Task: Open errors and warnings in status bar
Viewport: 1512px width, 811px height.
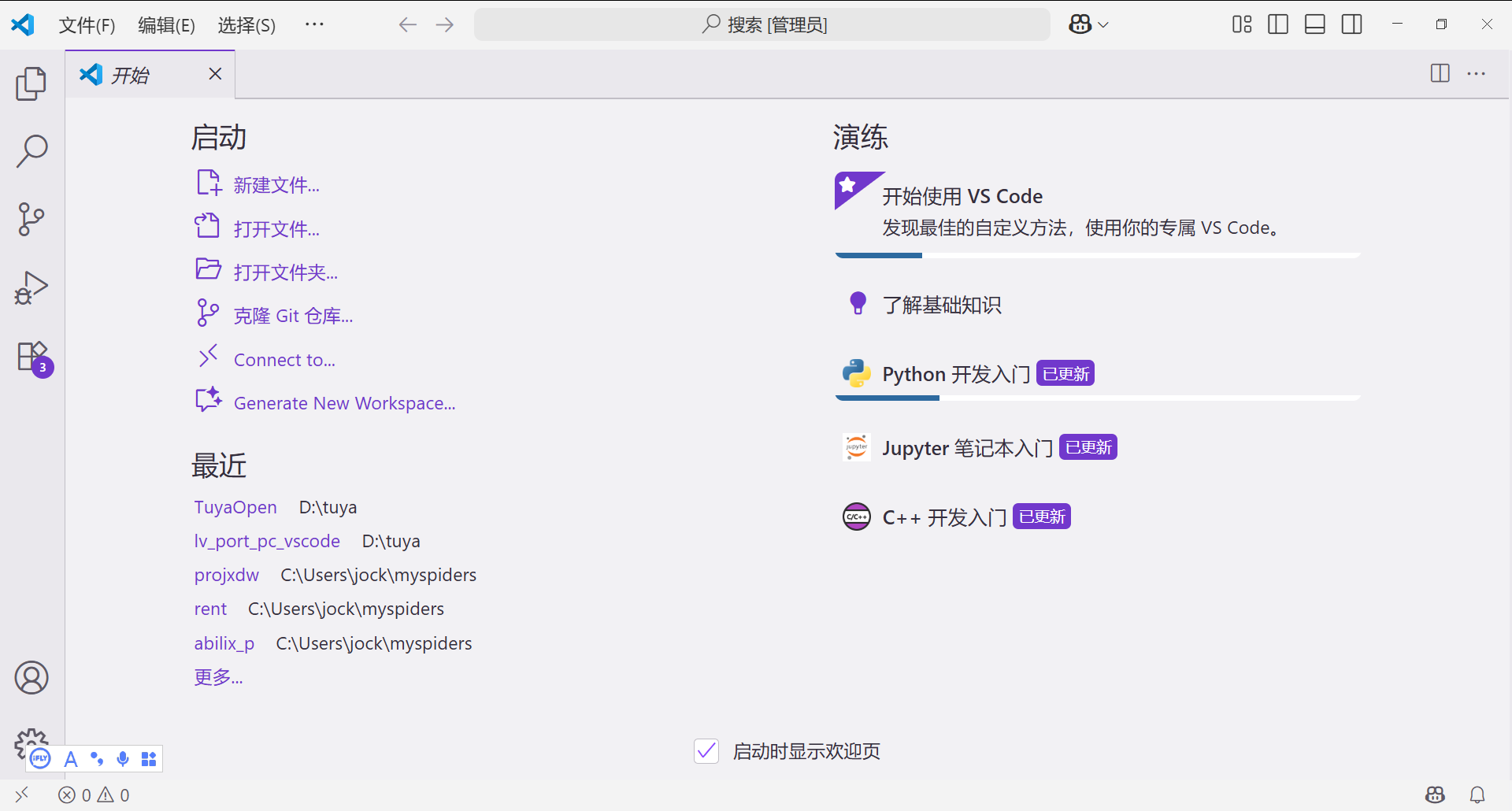Action: coord(94,795)
